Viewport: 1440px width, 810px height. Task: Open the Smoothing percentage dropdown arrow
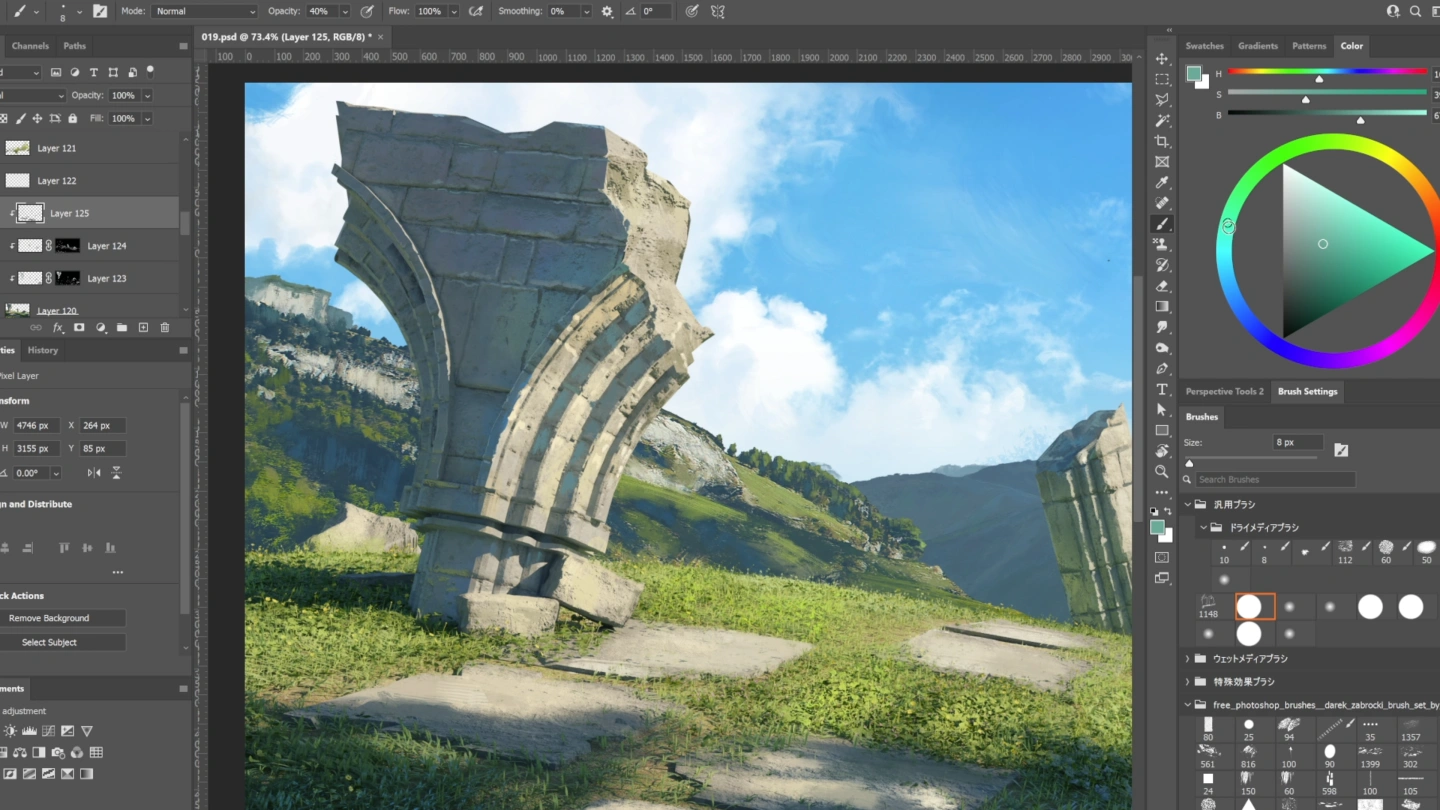pyautogui.click(x=585, y=11)
